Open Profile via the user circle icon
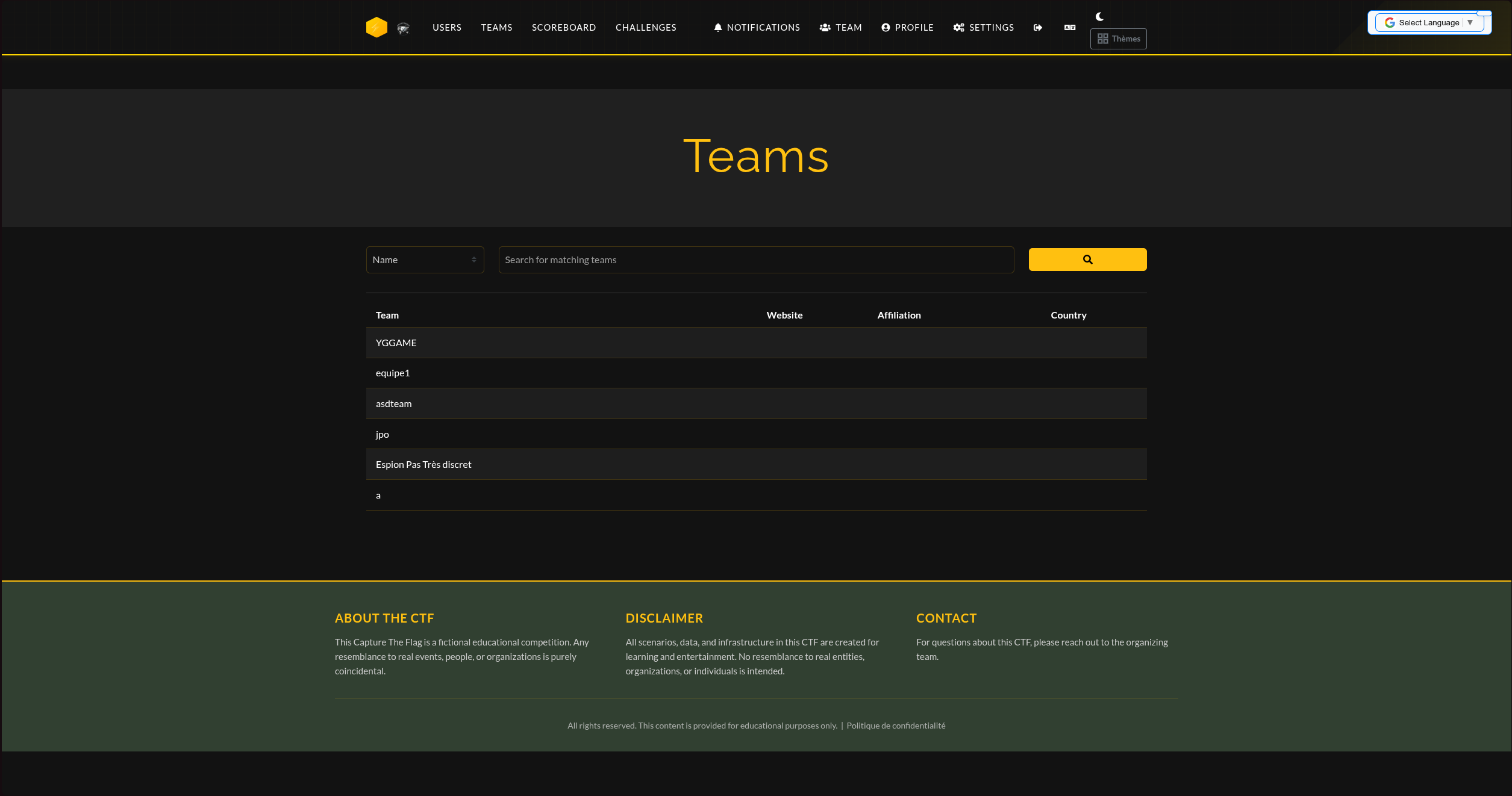Viewport: 1512px width, 796px height. click(885, 28)
